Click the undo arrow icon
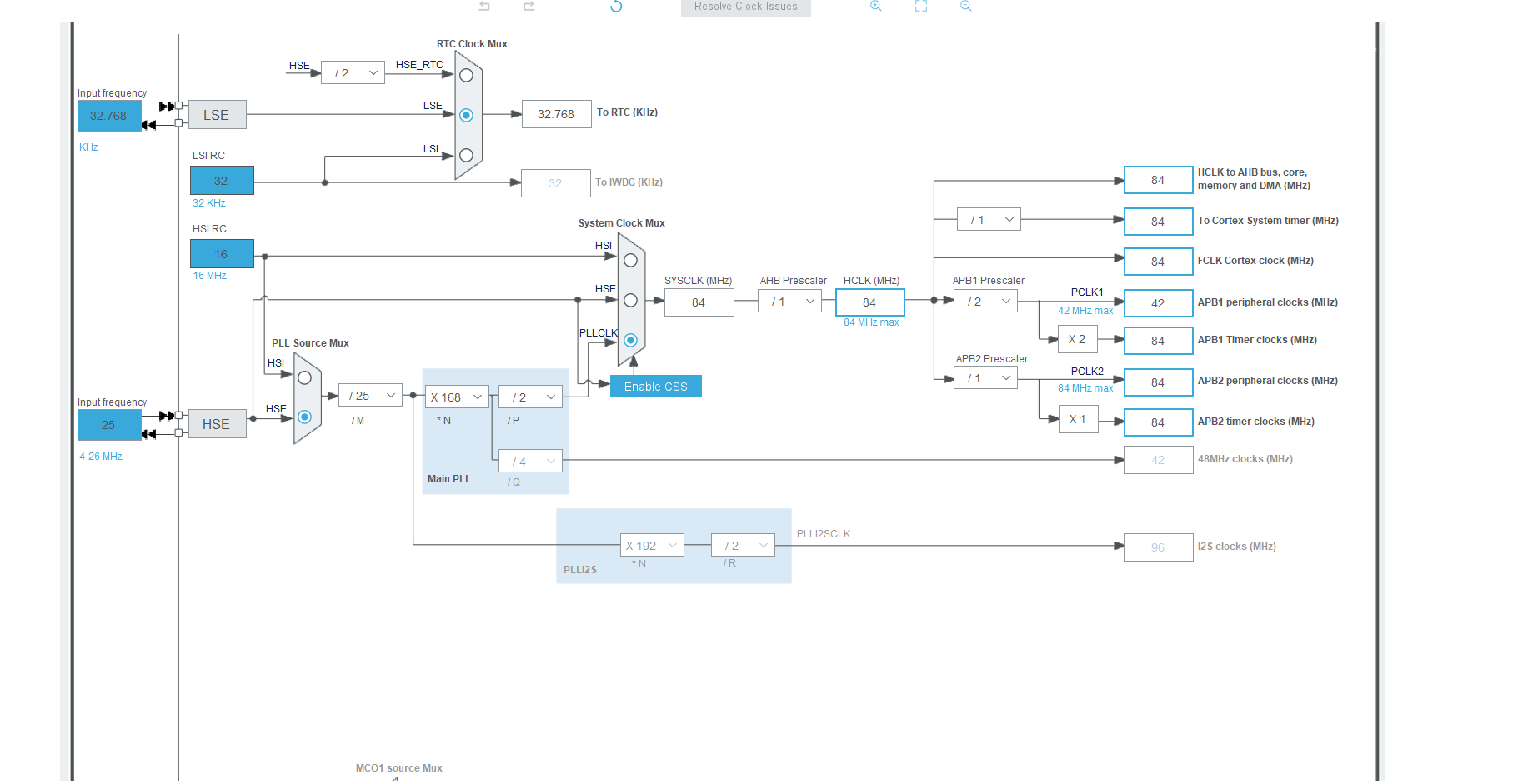 (484, 6)
